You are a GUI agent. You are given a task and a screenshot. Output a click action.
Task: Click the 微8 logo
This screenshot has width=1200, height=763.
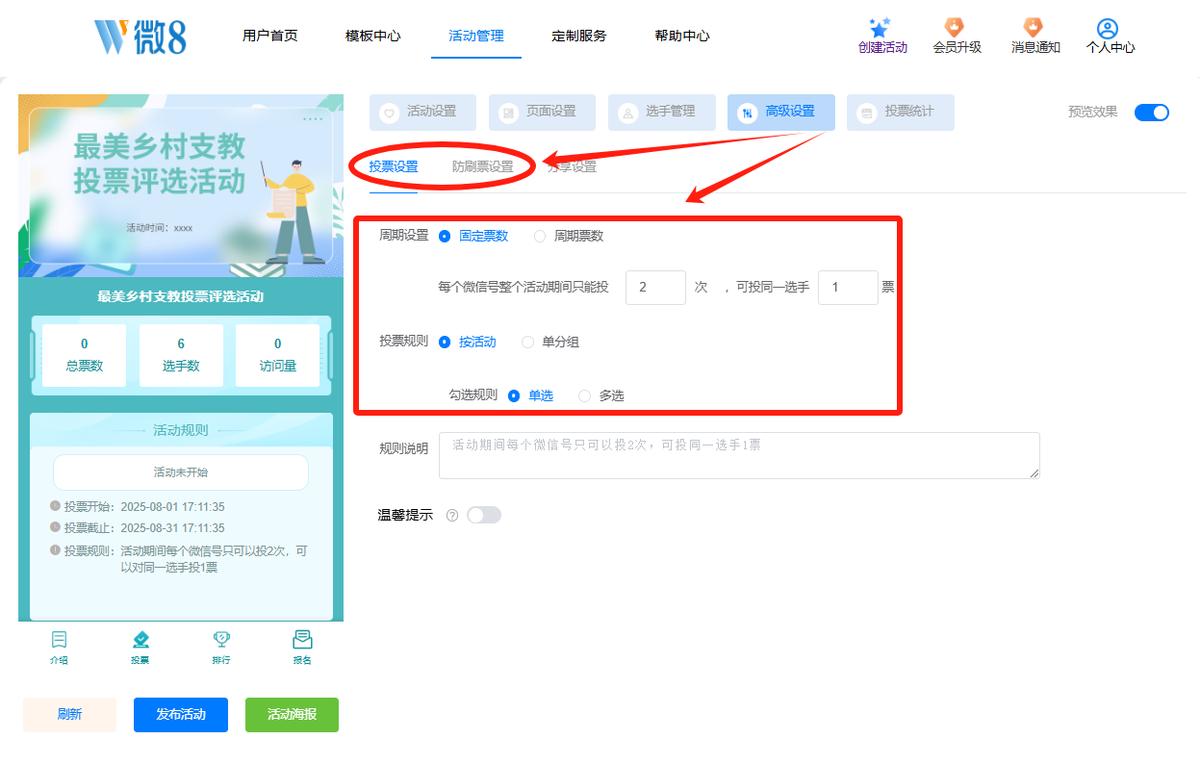(141, 36)
